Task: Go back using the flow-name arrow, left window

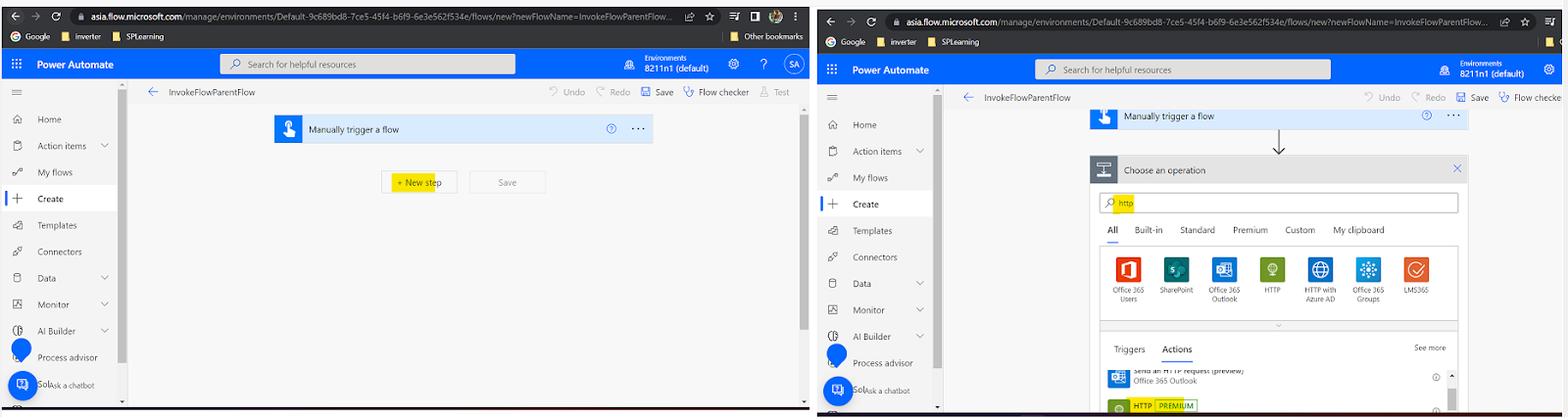Action: tap(153, 92)
